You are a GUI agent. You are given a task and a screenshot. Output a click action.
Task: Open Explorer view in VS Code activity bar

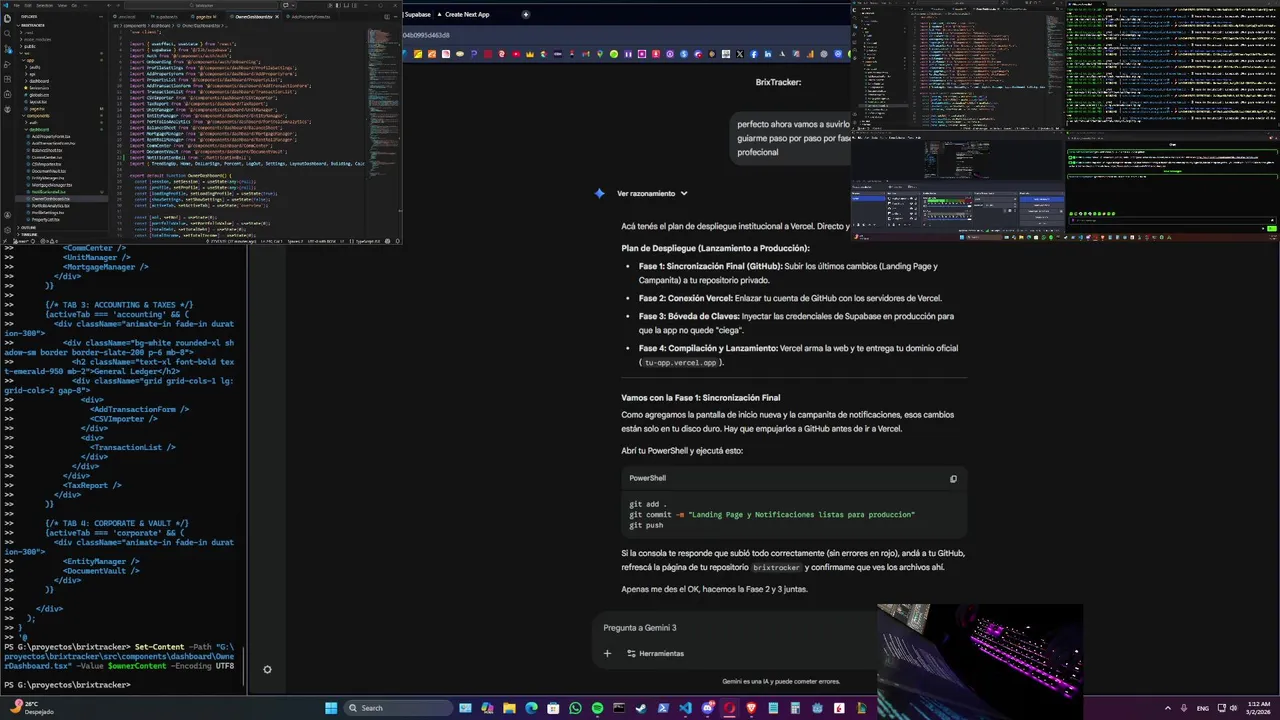[7, 18]
